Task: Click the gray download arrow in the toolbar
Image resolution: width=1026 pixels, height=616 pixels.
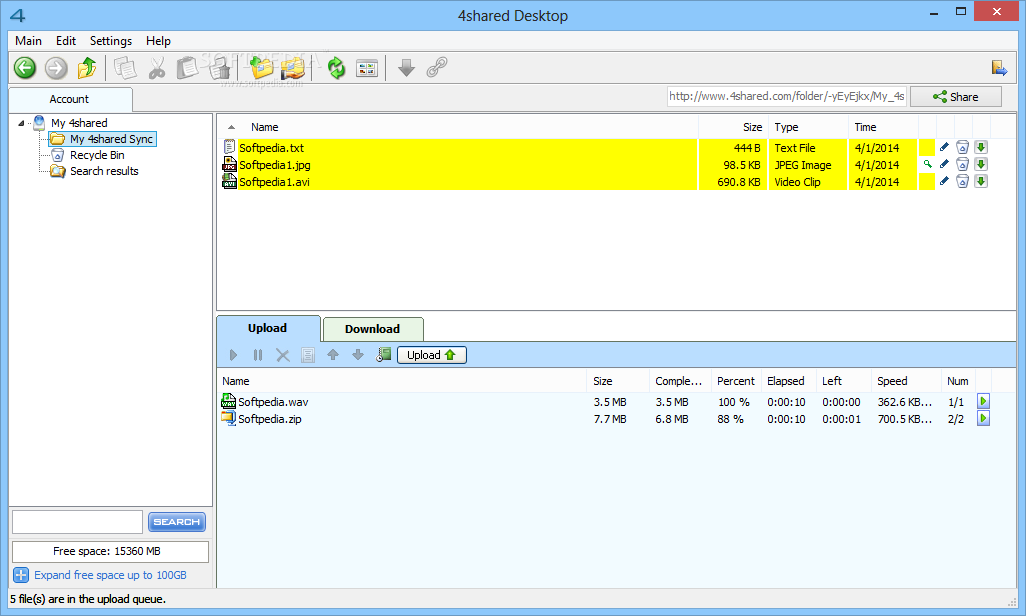Action: [406, 67]
